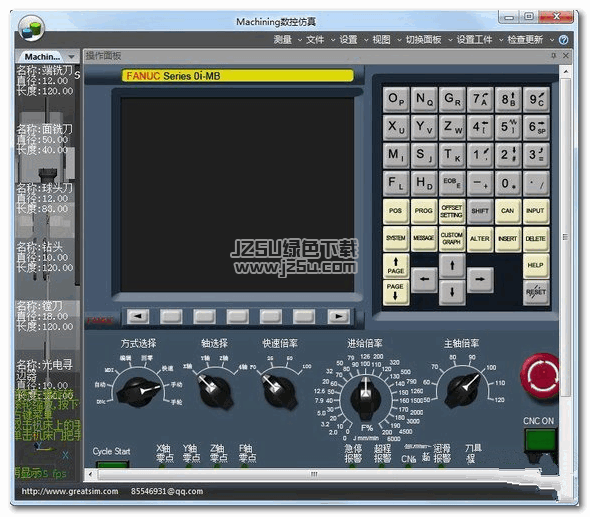Click the application logo orb
Image resolution: width=590 pixels, height=517 pixels.
[x=32, y=28]
